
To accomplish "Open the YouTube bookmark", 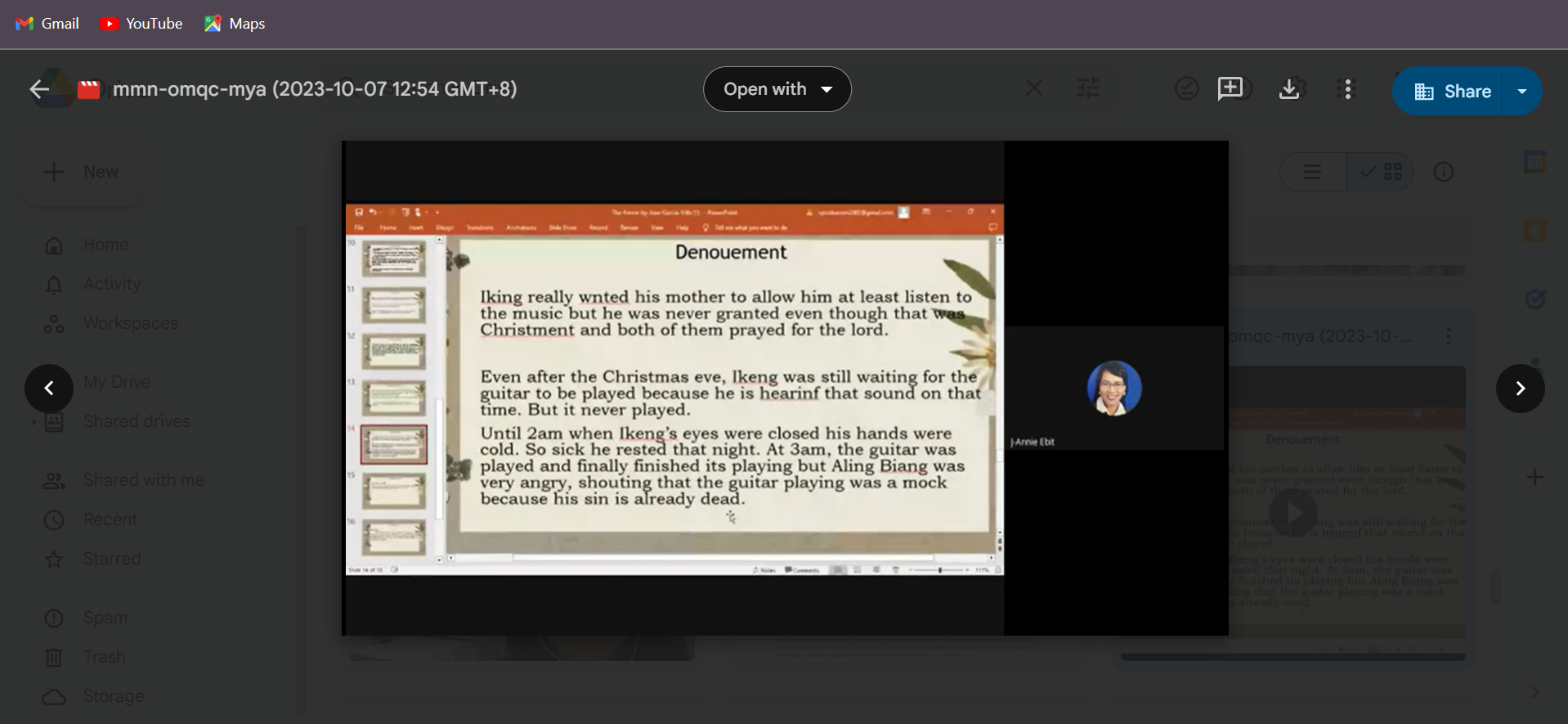I will (x=141, y=24).
